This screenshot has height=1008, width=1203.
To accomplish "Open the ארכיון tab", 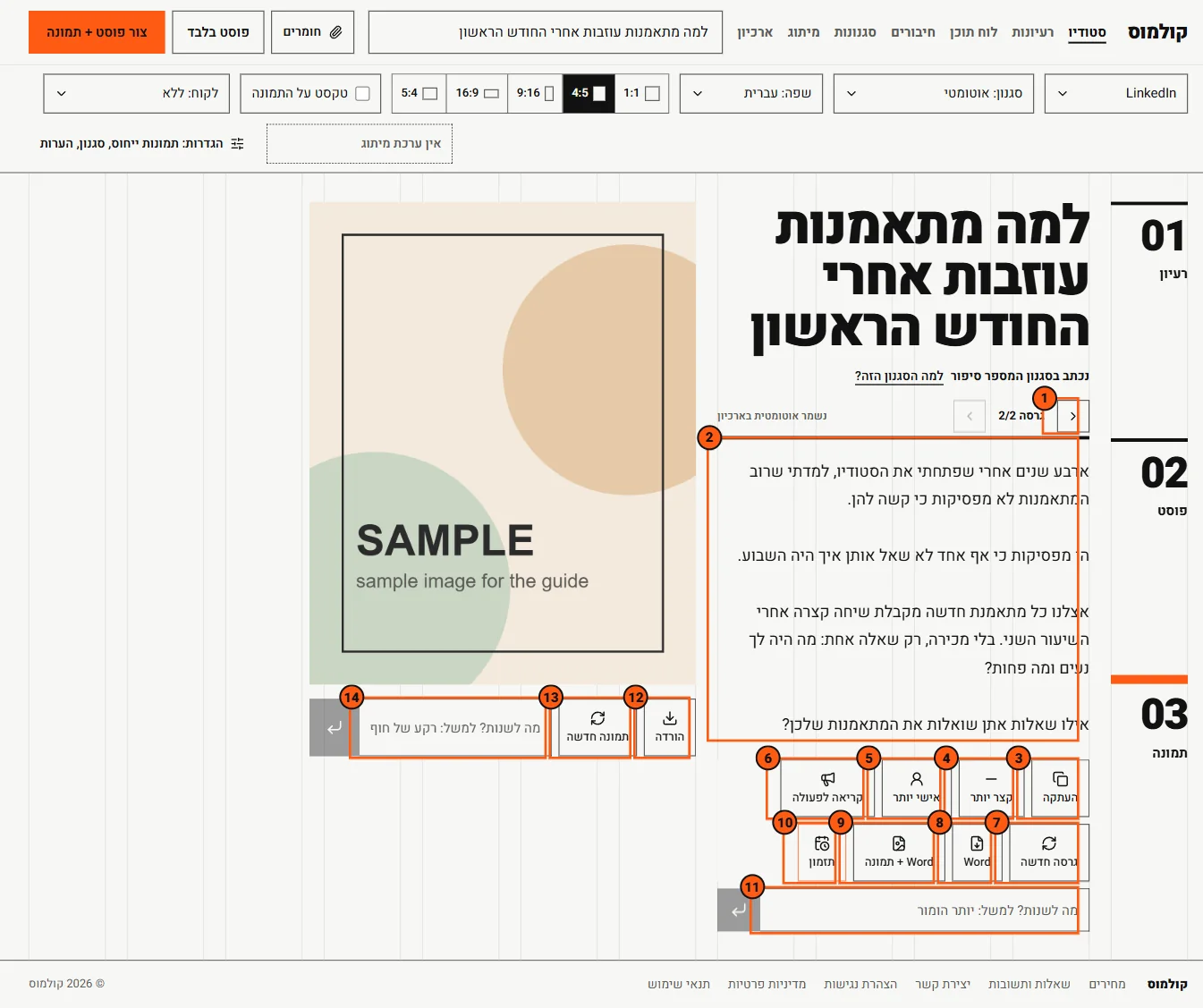I will click(x=755, y=32).
